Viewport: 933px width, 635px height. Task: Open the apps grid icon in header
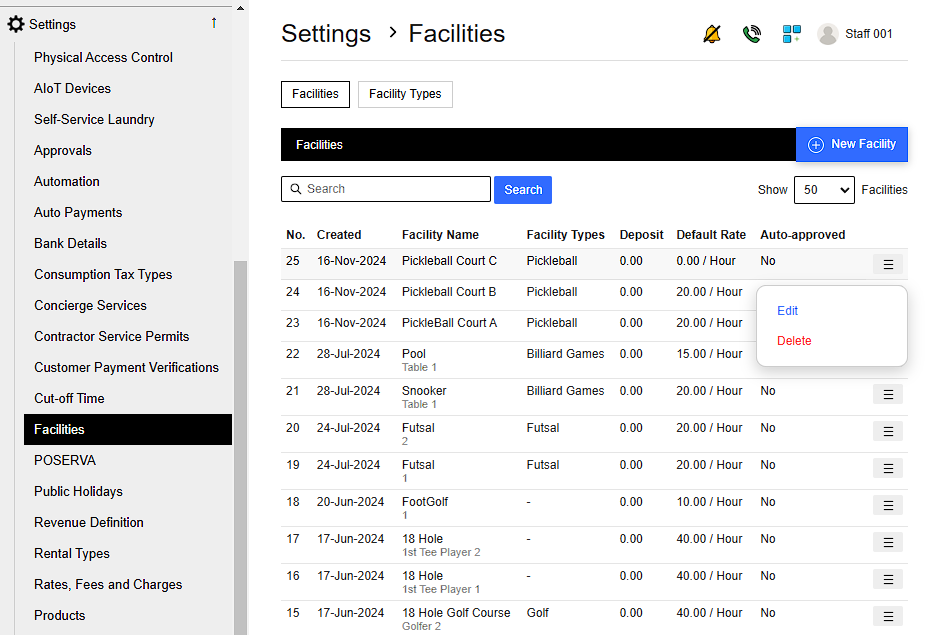[792, 34]
